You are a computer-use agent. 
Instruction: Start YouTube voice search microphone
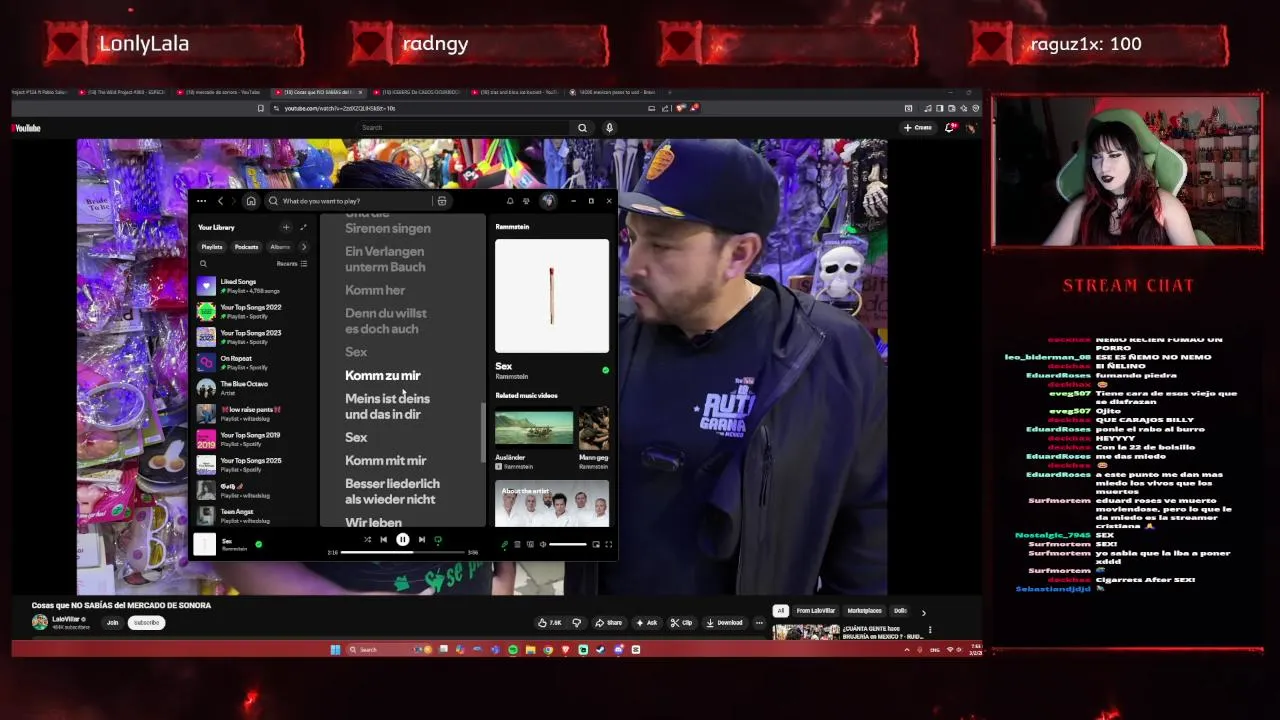click(609, 128)
